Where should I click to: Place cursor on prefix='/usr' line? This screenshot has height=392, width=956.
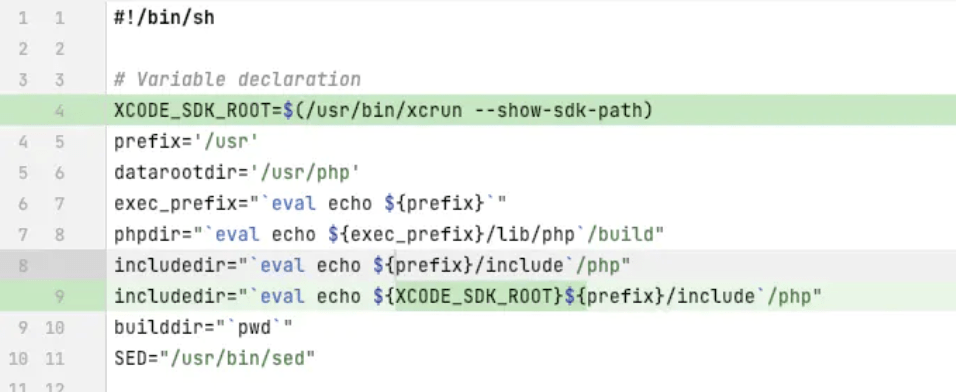187,142
